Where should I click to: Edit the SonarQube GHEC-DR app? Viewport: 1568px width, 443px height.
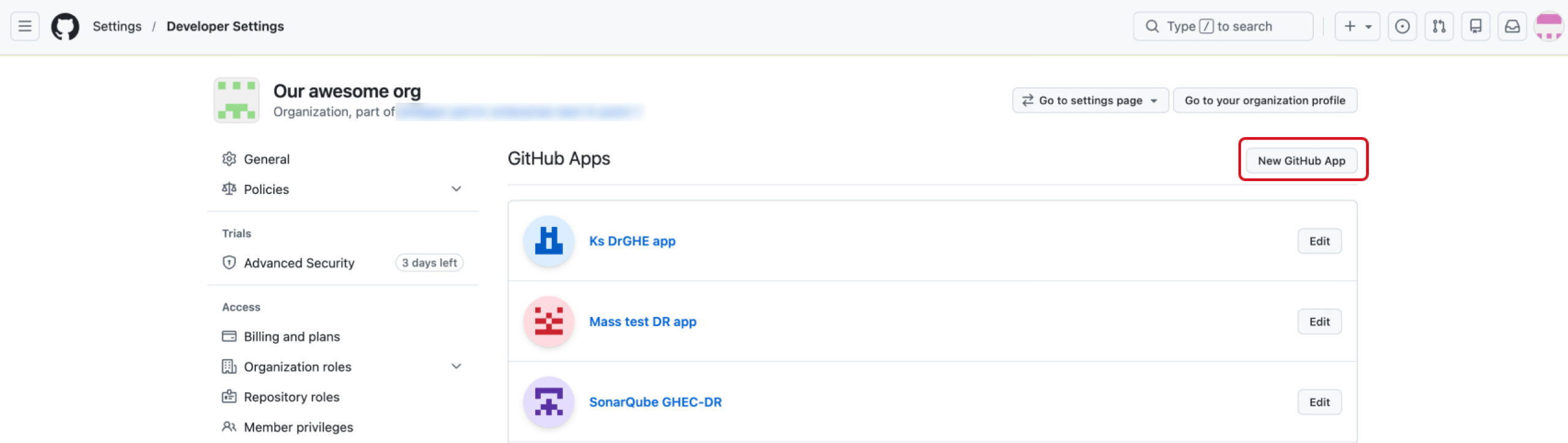click(x=1319, y=402)
